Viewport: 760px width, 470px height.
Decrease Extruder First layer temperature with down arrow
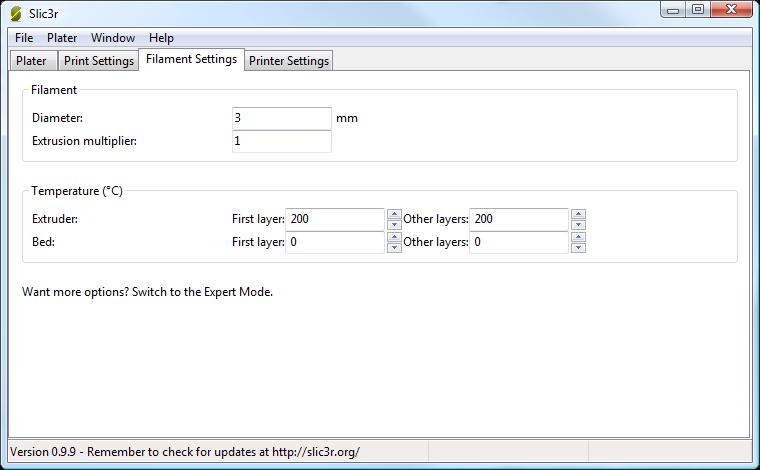[x=394, y=224]
